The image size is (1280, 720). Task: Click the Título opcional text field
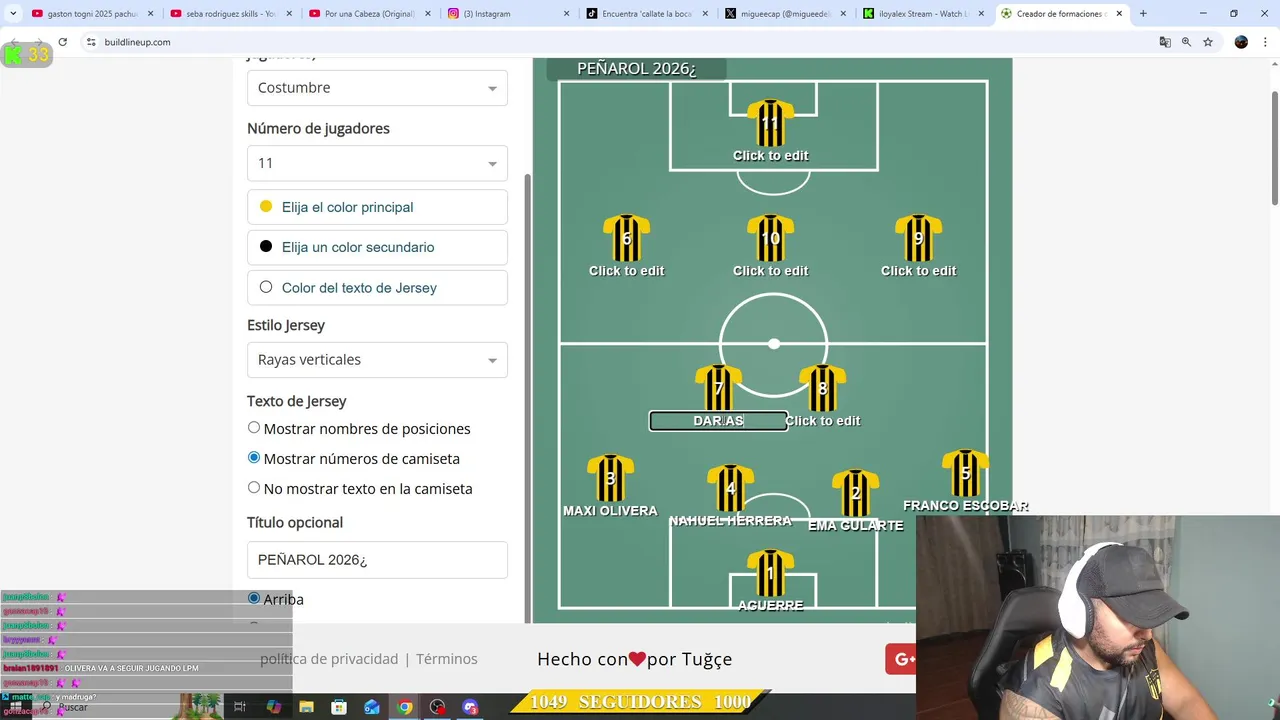point(377,560)
